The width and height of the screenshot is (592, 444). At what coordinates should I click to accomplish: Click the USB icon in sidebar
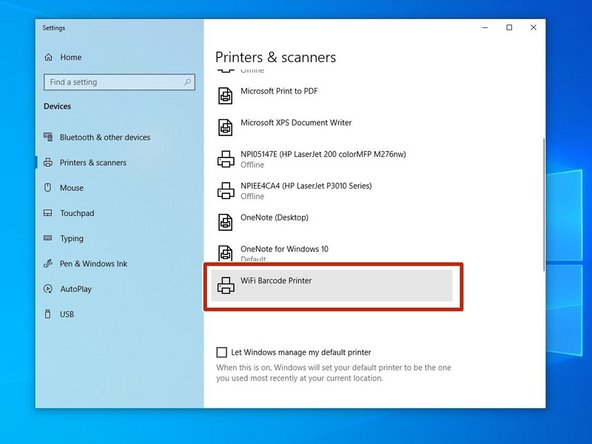48,314
